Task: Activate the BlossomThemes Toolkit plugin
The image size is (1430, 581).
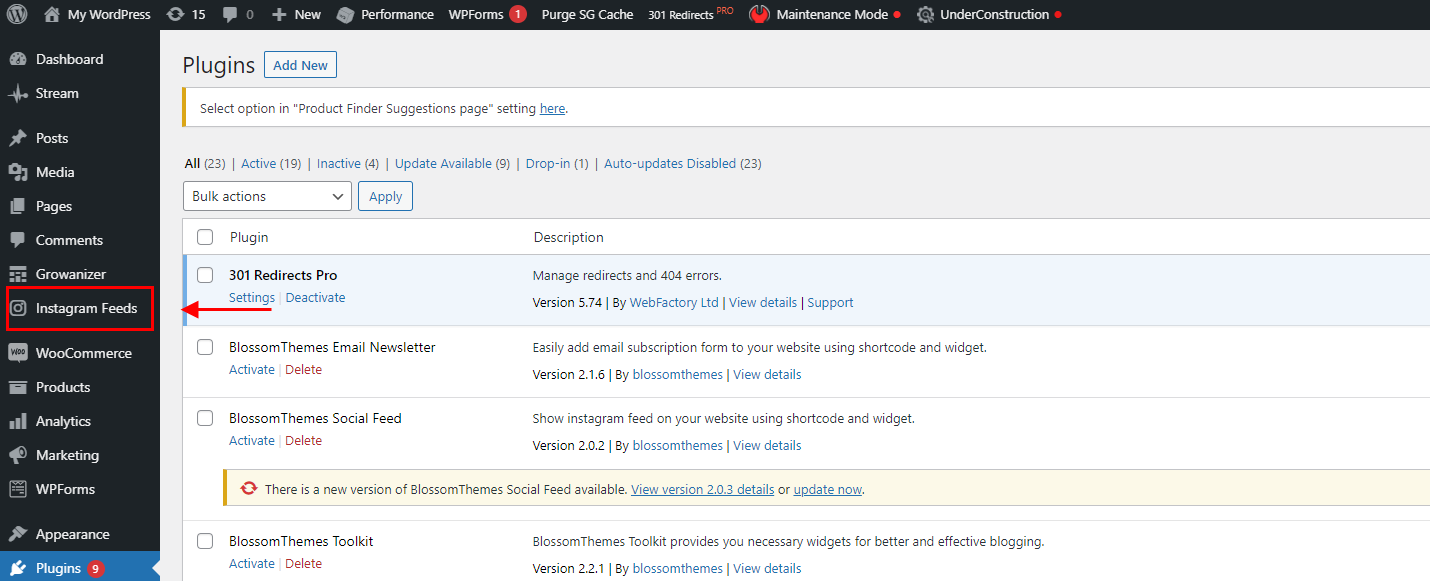Action: (252, 563)
